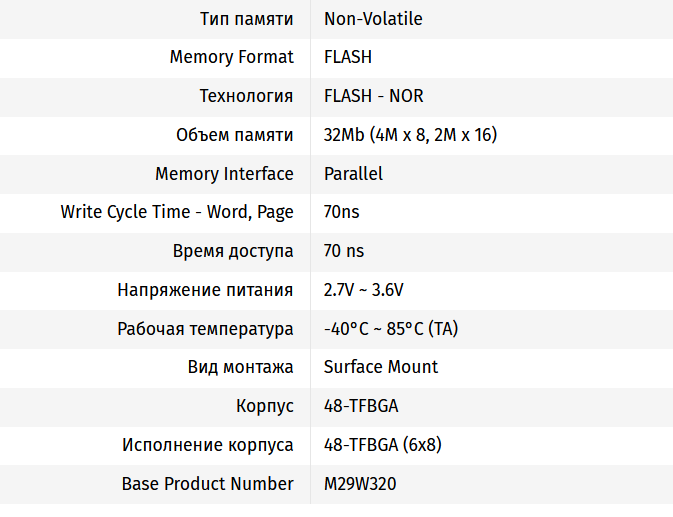Click the "Напряжение питания" label
673x517 pixels.
(205, 290)
